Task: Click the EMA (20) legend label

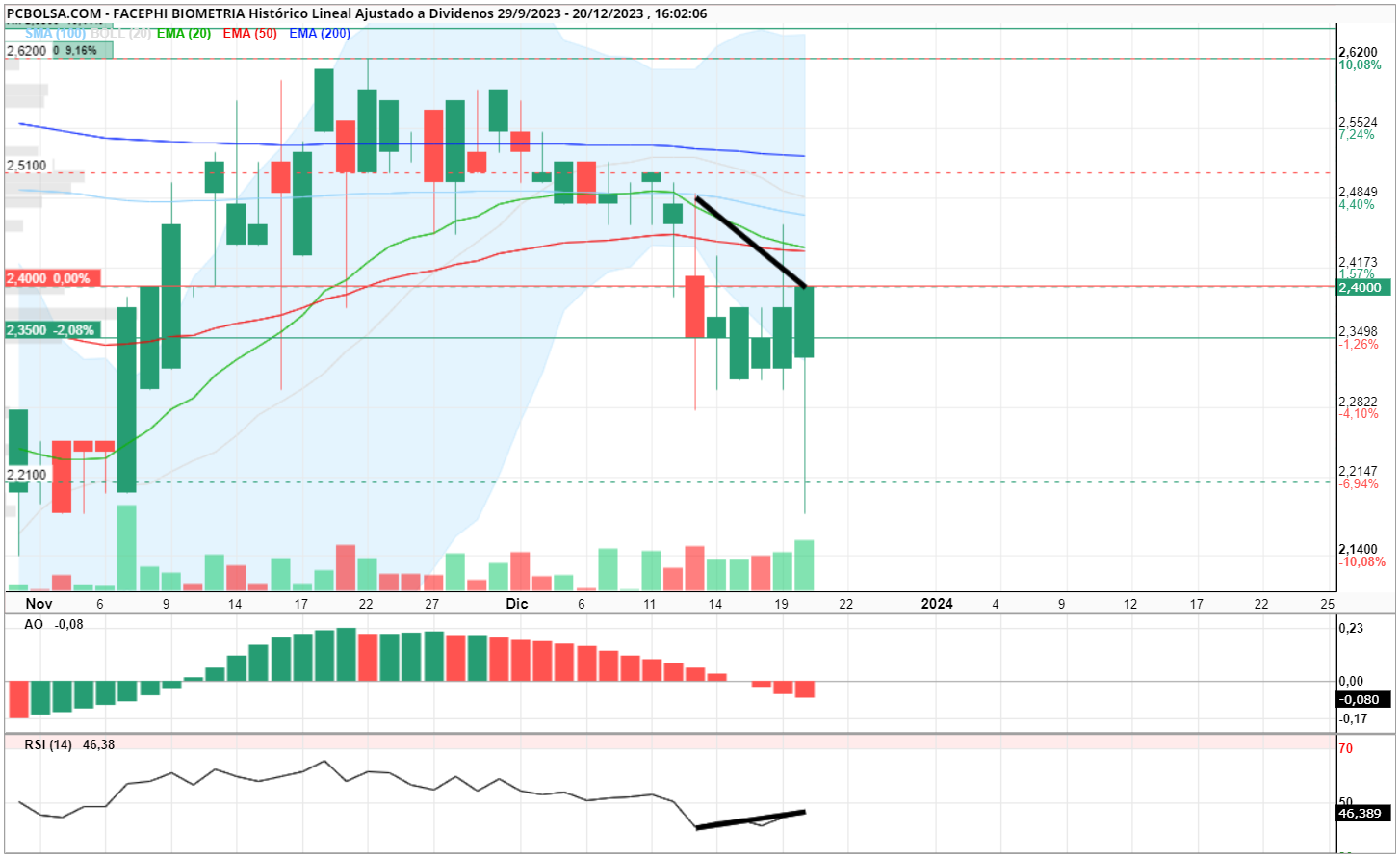Action: (184, 33)
